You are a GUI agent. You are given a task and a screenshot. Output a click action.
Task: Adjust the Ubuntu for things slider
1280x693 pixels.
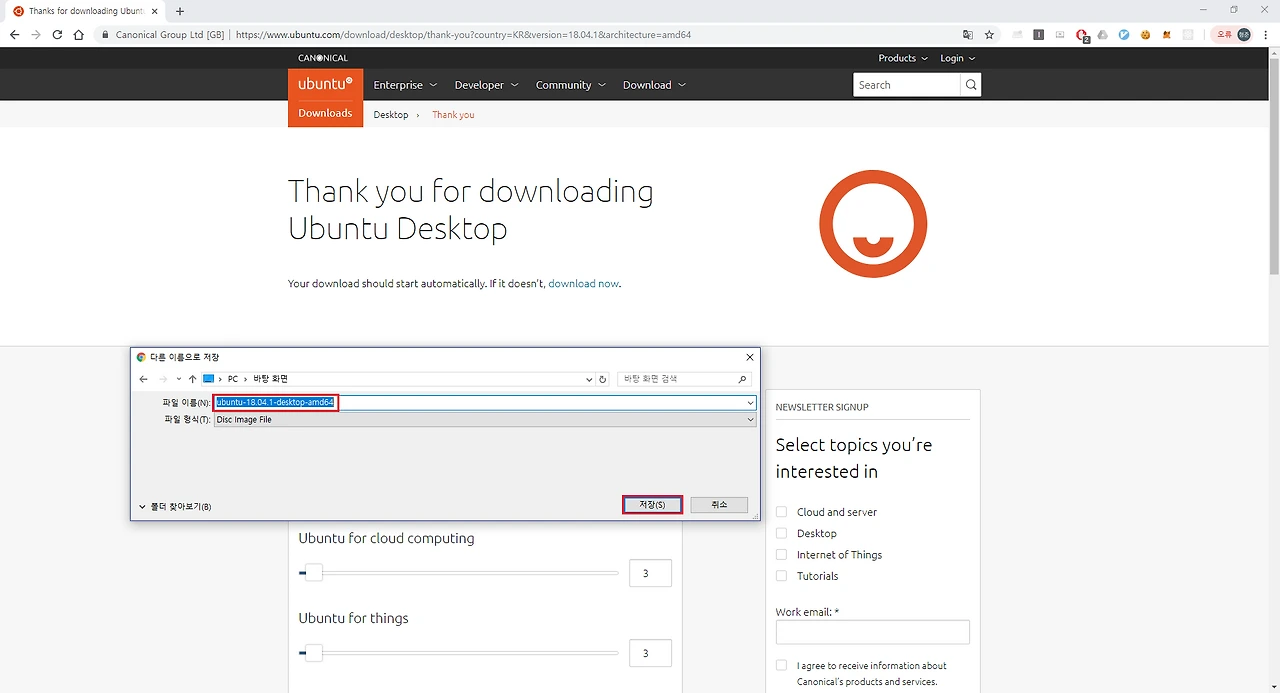[x=313, y=653]
